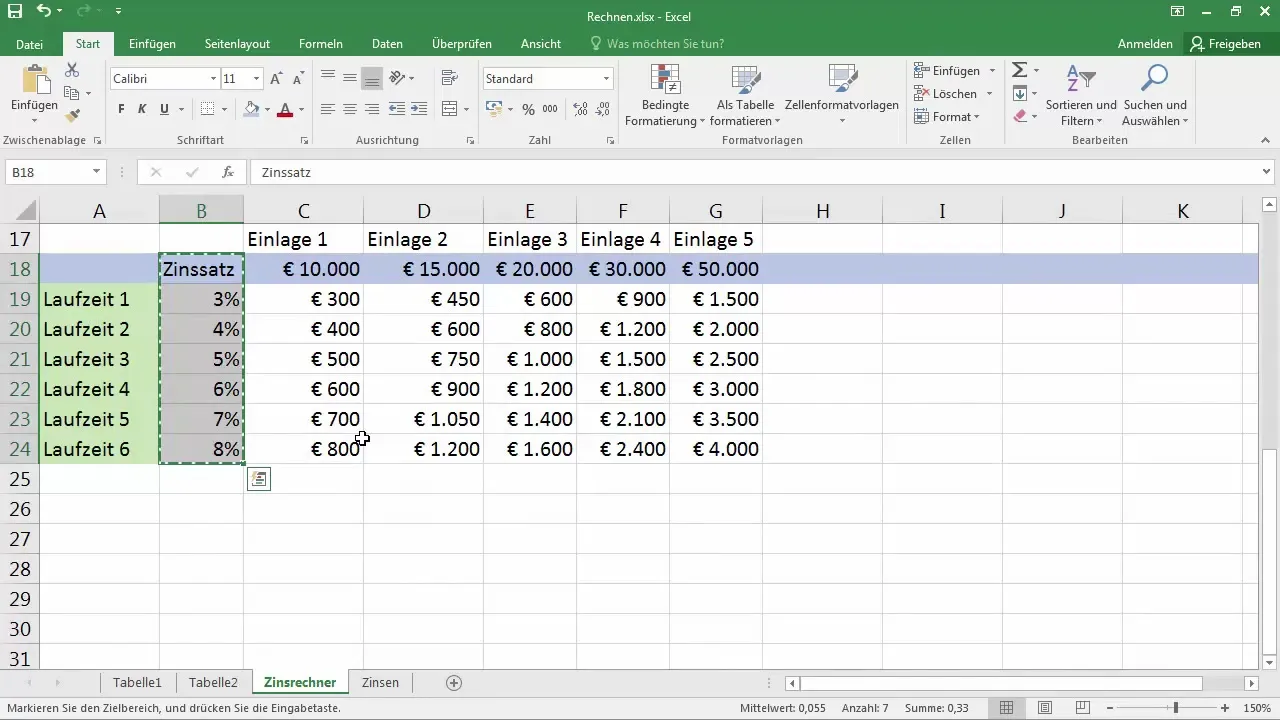
Task: Open the Datei tab
Action: pos(30,44)
